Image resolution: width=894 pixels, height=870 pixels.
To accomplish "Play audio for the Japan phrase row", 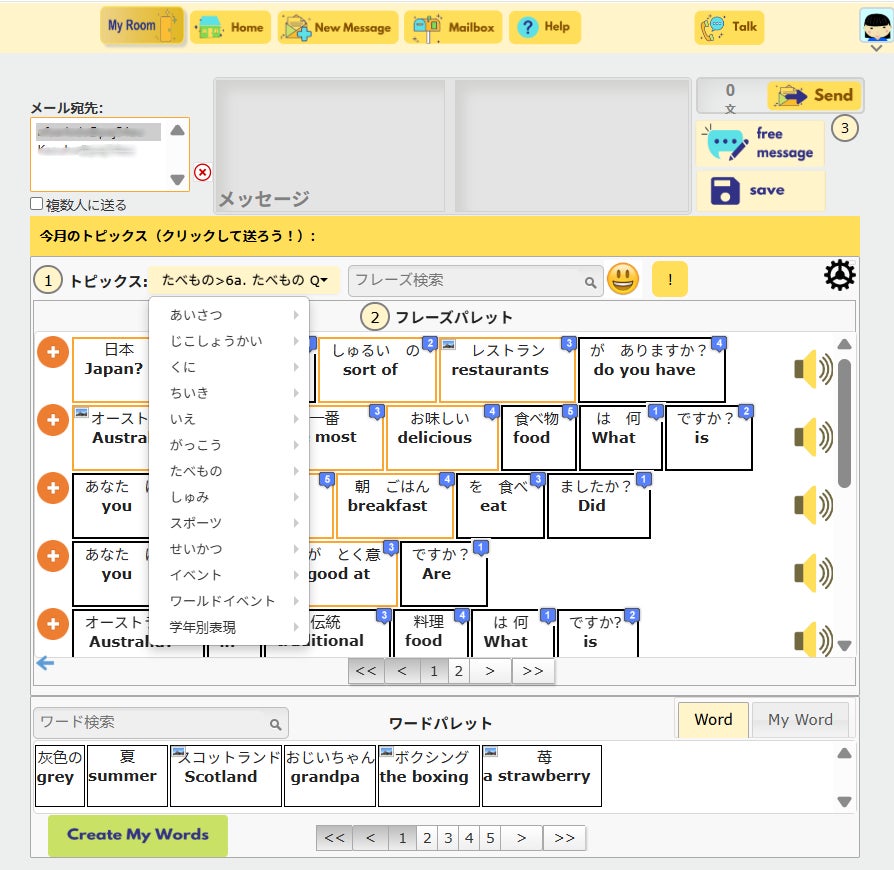I will click(814, 369).
